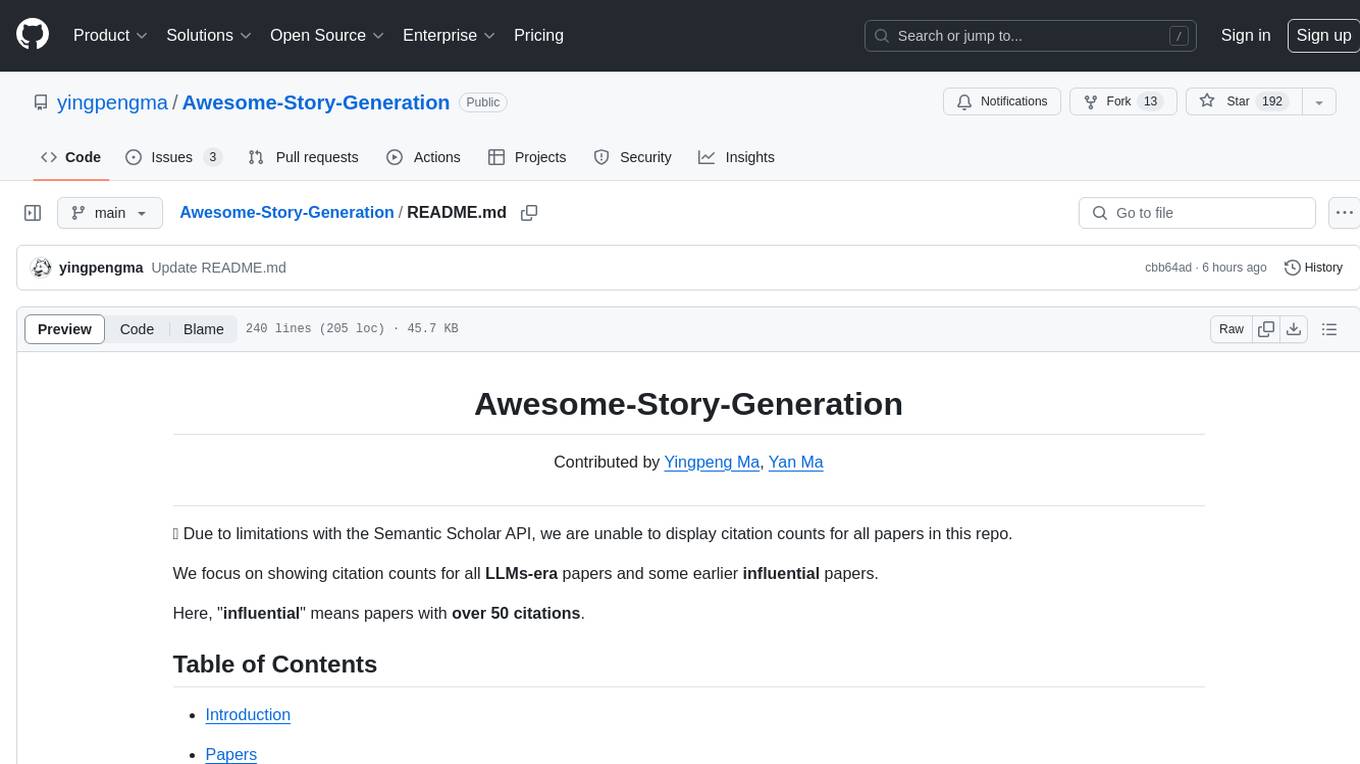This screenshot has width=1360, height=764.
Task: Click the Notifications bell button
Action: (x=1002, y=102)
